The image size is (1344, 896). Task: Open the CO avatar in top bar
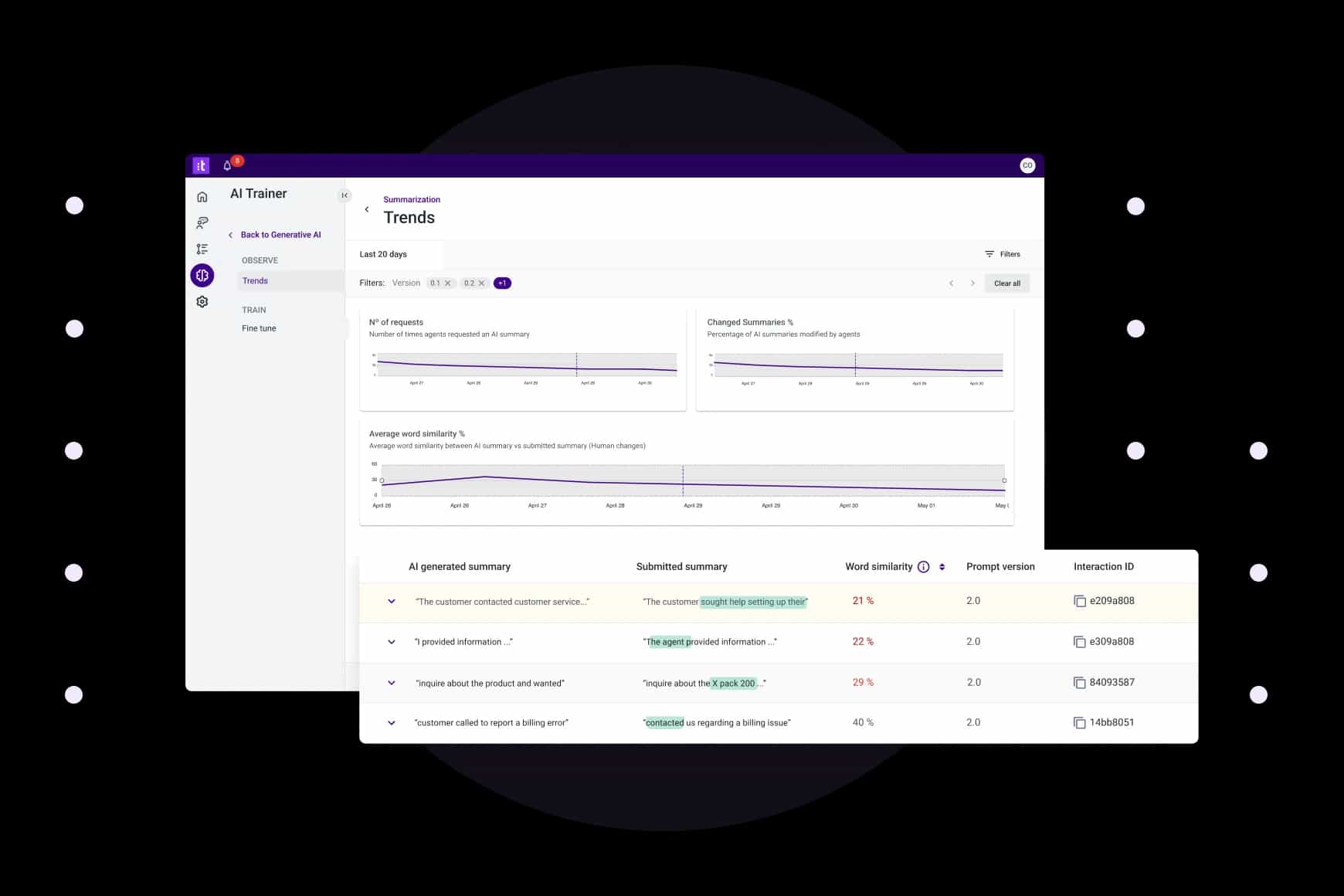coord(1027,165)
